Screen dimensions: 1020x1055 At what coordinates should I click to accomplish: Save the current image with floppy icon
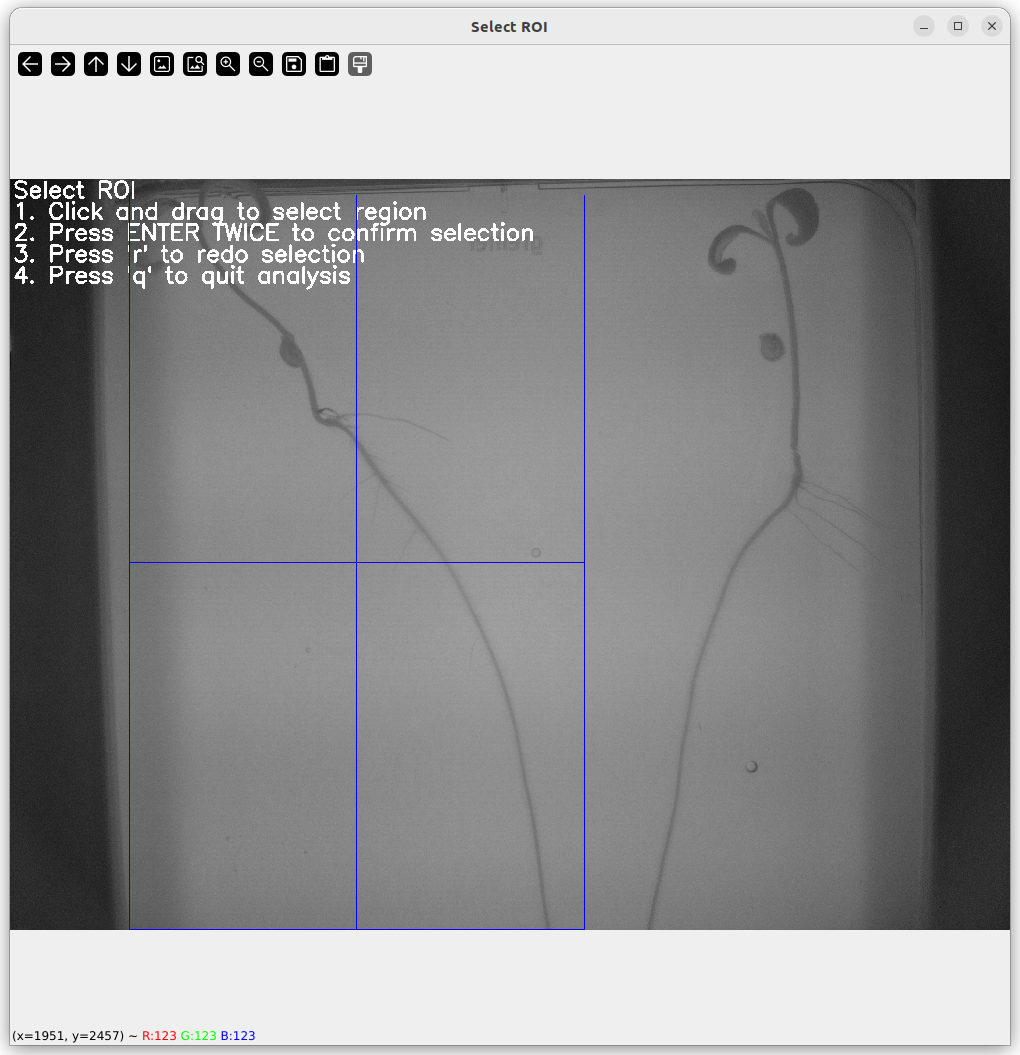pyautogui.click(x=294, y=64)
